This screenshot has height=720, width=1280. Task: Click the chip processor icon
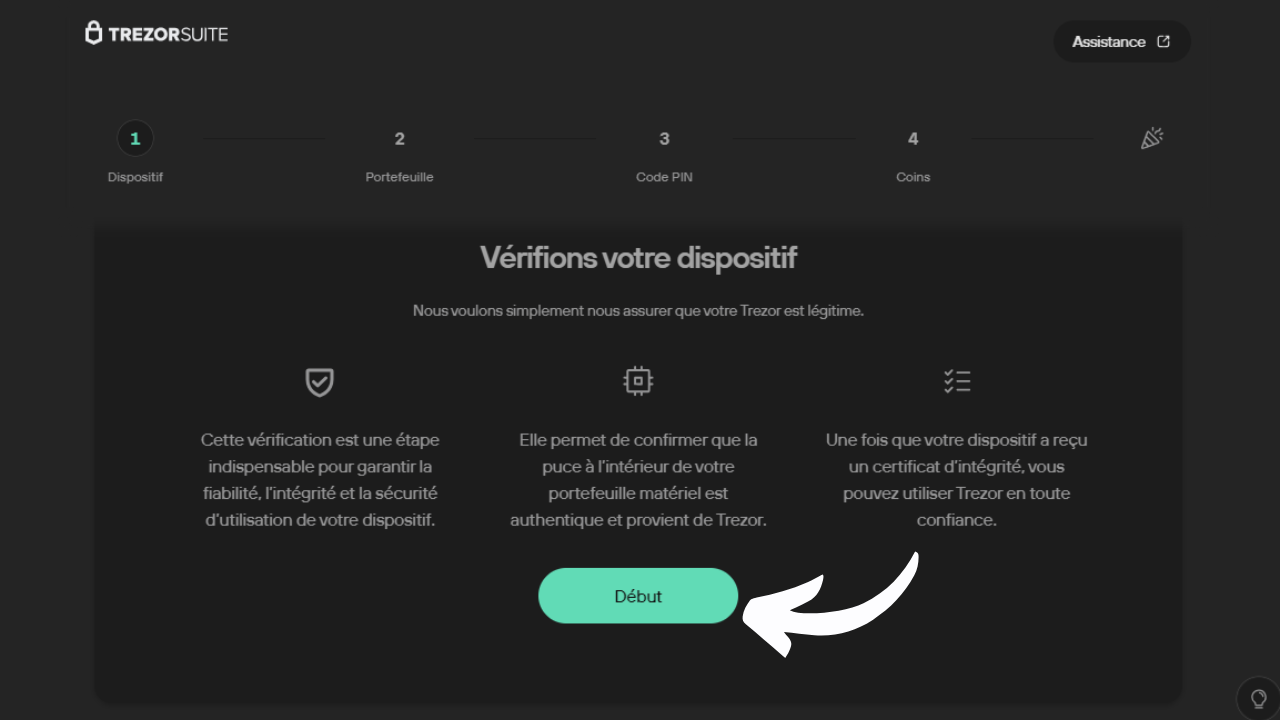[638, 381]
